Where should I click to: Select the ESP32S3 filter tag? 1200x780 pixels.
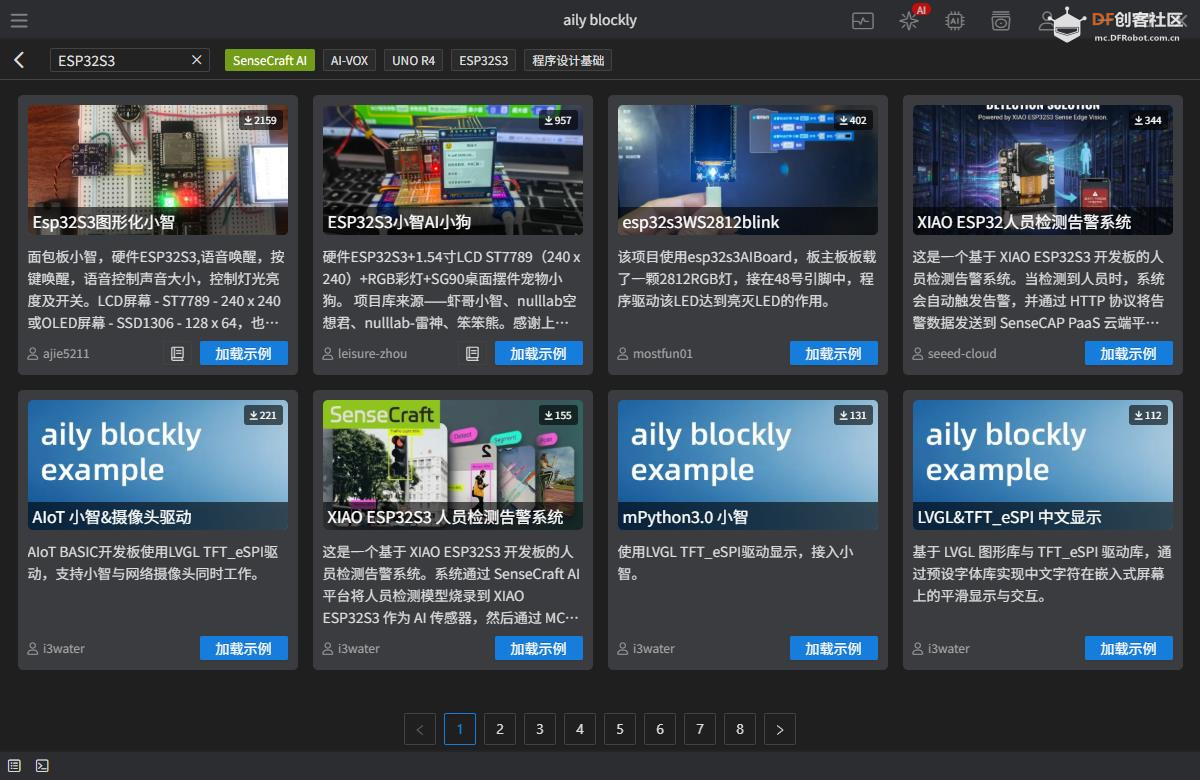click(484, 60)
